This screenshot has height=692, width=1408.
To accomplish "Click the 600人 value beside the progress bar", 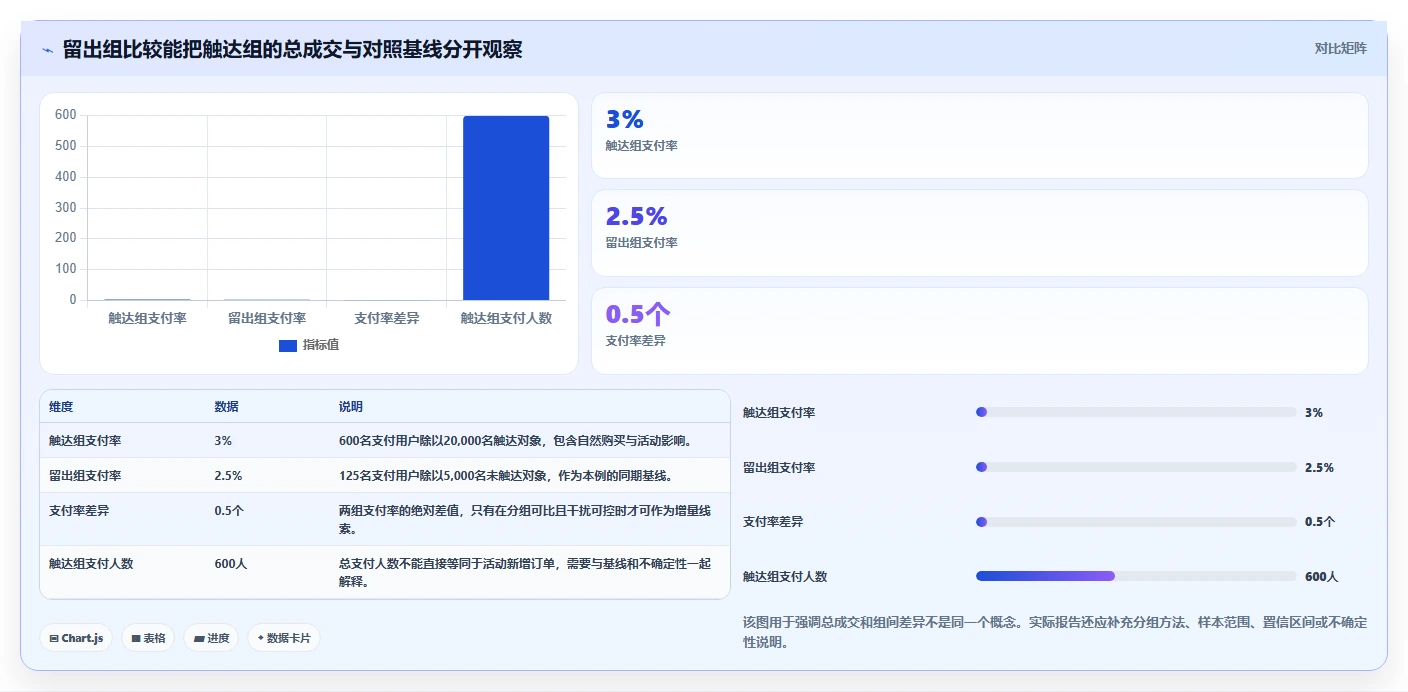I will point(1321,577).
